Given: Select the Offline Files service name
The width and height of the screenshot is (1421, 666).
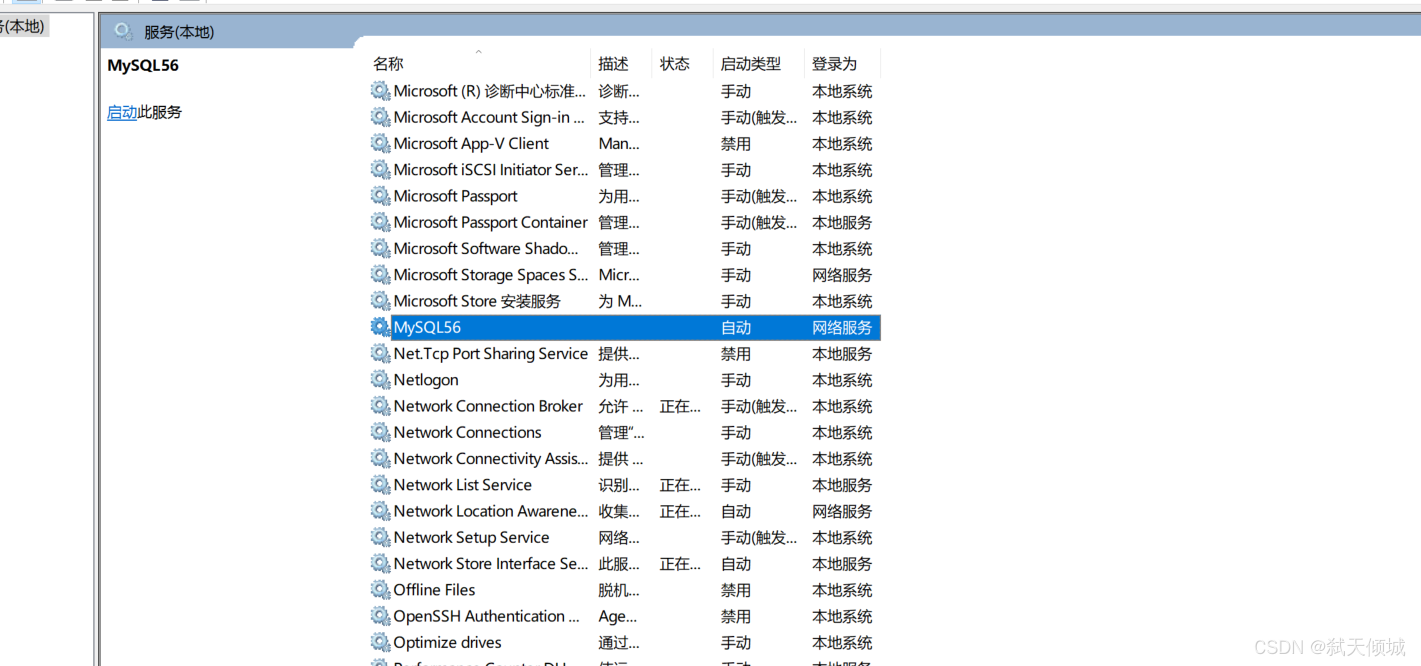Looking at the screenshot, I should click(434, 590).
